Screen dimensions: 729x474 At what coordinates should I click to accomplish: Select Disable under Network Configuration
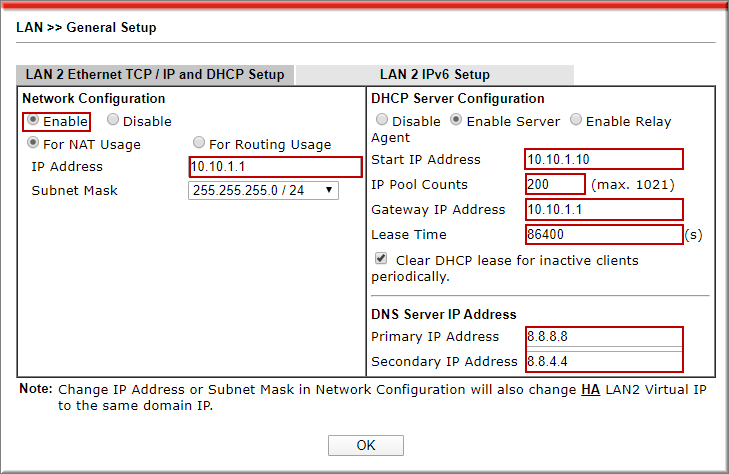[x=113, y=121]
